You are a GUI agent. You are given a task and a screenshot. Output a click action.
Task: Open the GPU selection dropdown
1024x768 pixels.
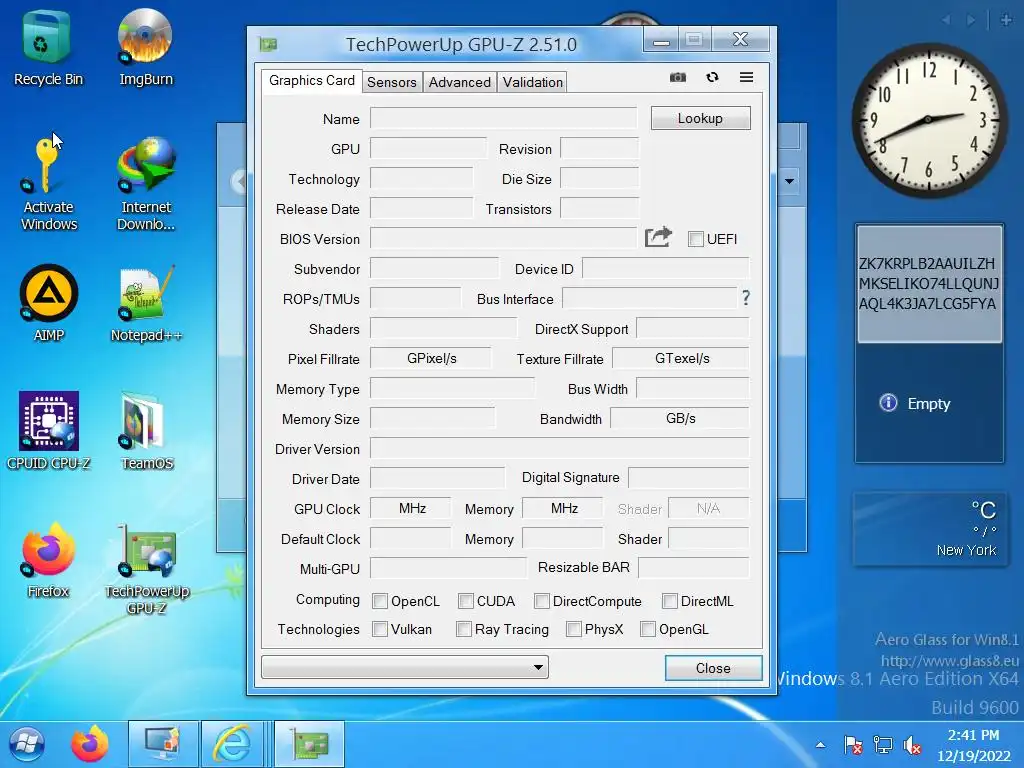[x=405, y=667]
